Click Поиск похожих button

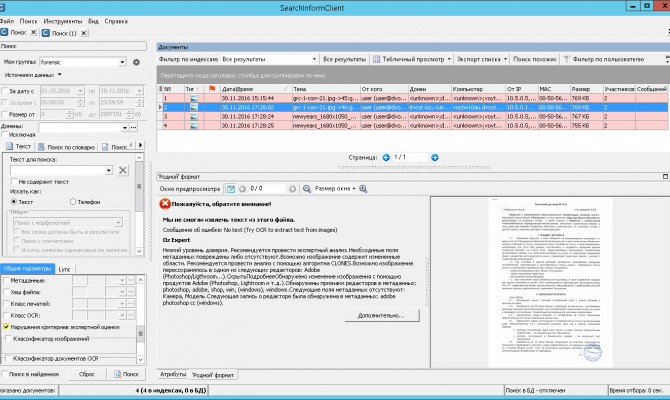click(x=535, y=59)
